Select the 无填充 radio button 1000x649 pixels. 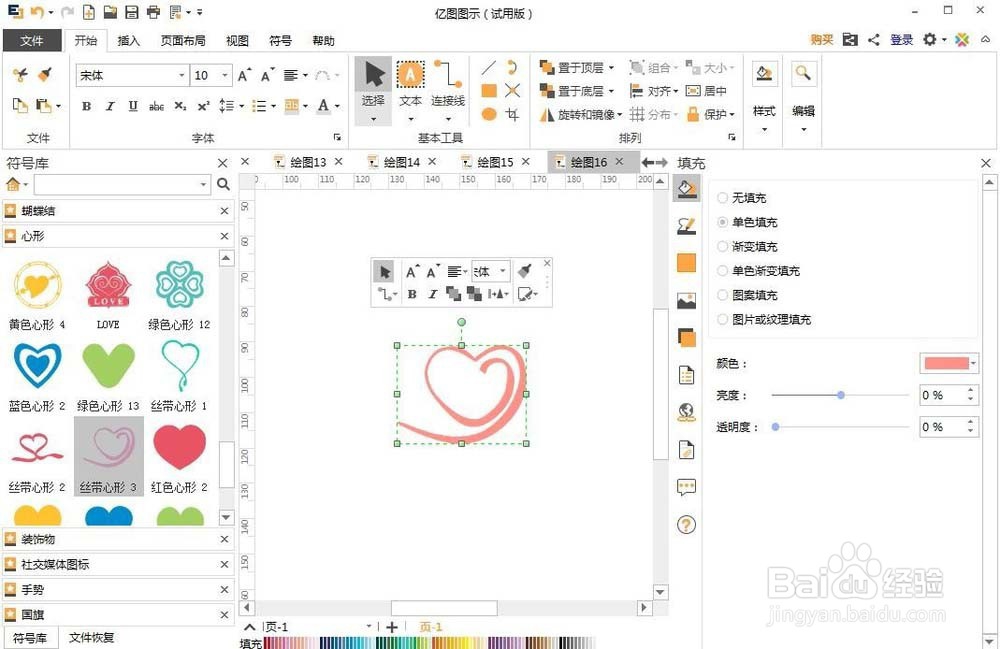[722, 198]
